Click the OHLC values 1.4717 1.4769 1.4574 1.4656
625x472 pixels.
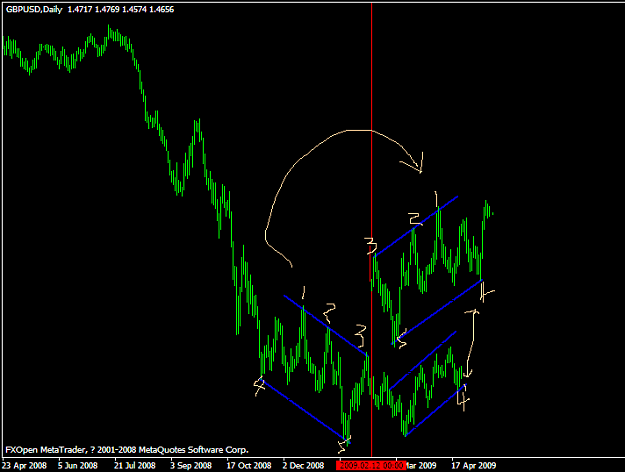tap(121, 9)
